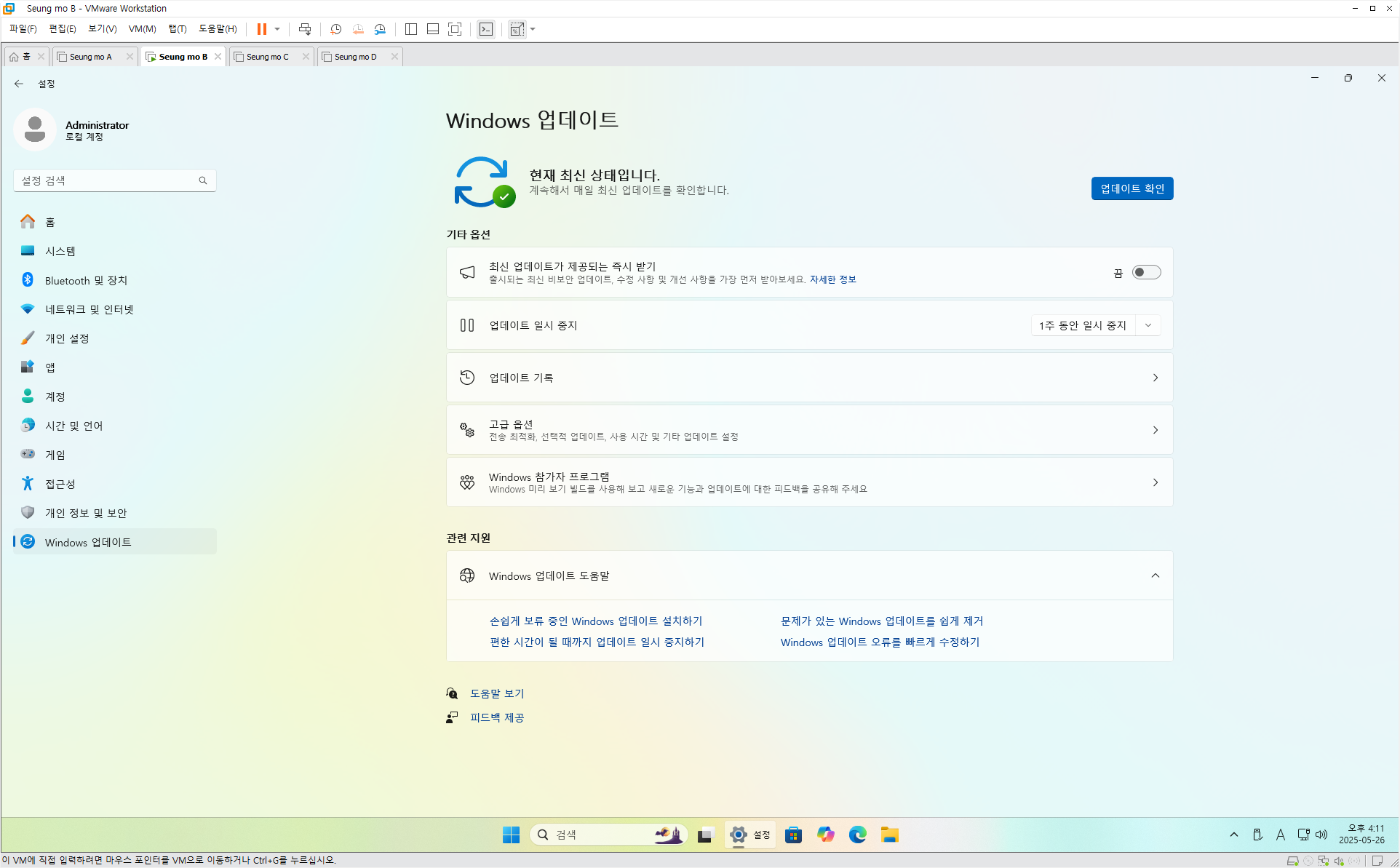Image resolution: width=1400 pixels, height=868 pixels.
Task: Click the 설정 검색 search field
Action: [109, 180]
